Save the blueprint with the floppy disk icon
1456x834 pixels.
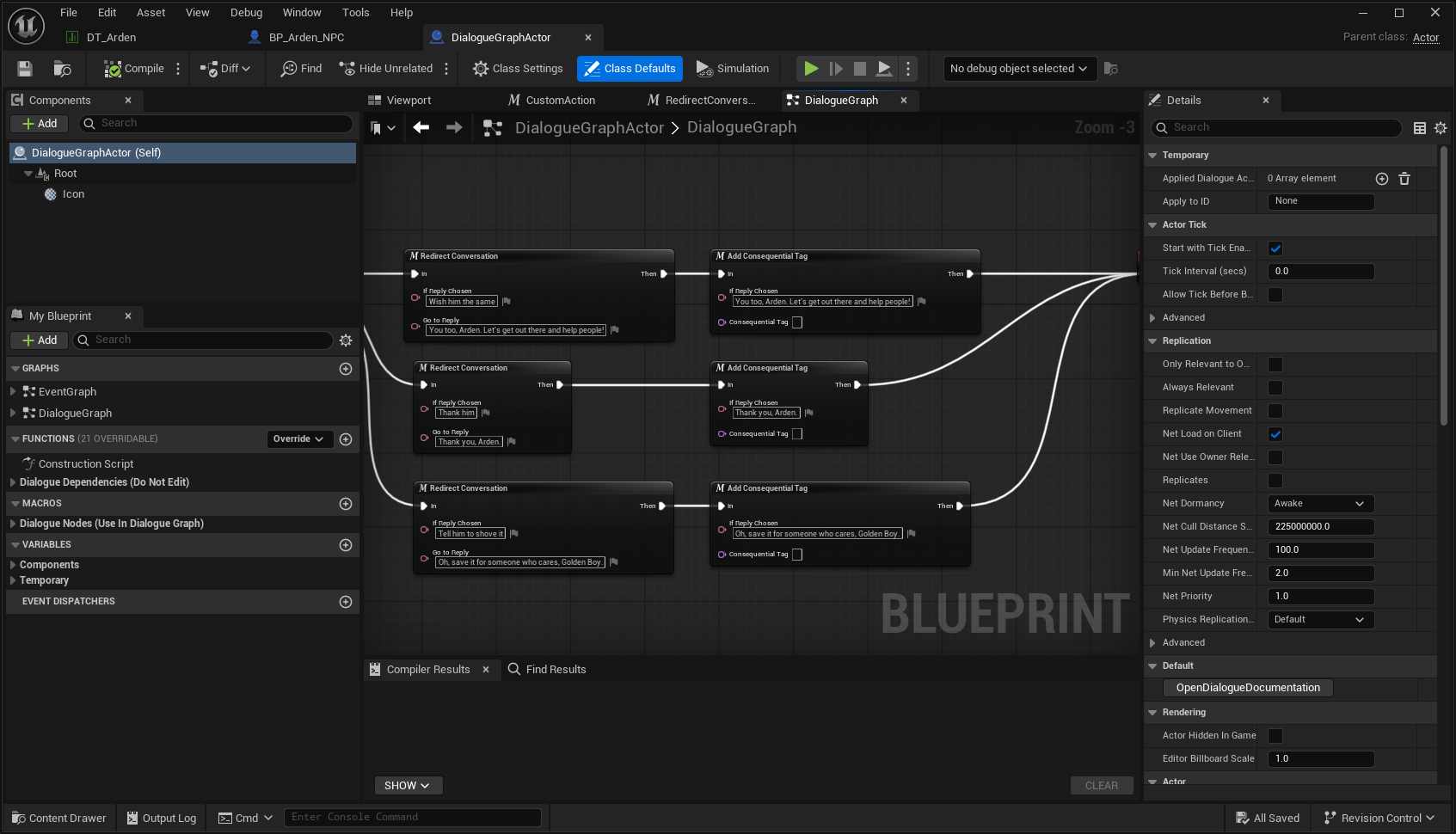[x=25, y=69]
